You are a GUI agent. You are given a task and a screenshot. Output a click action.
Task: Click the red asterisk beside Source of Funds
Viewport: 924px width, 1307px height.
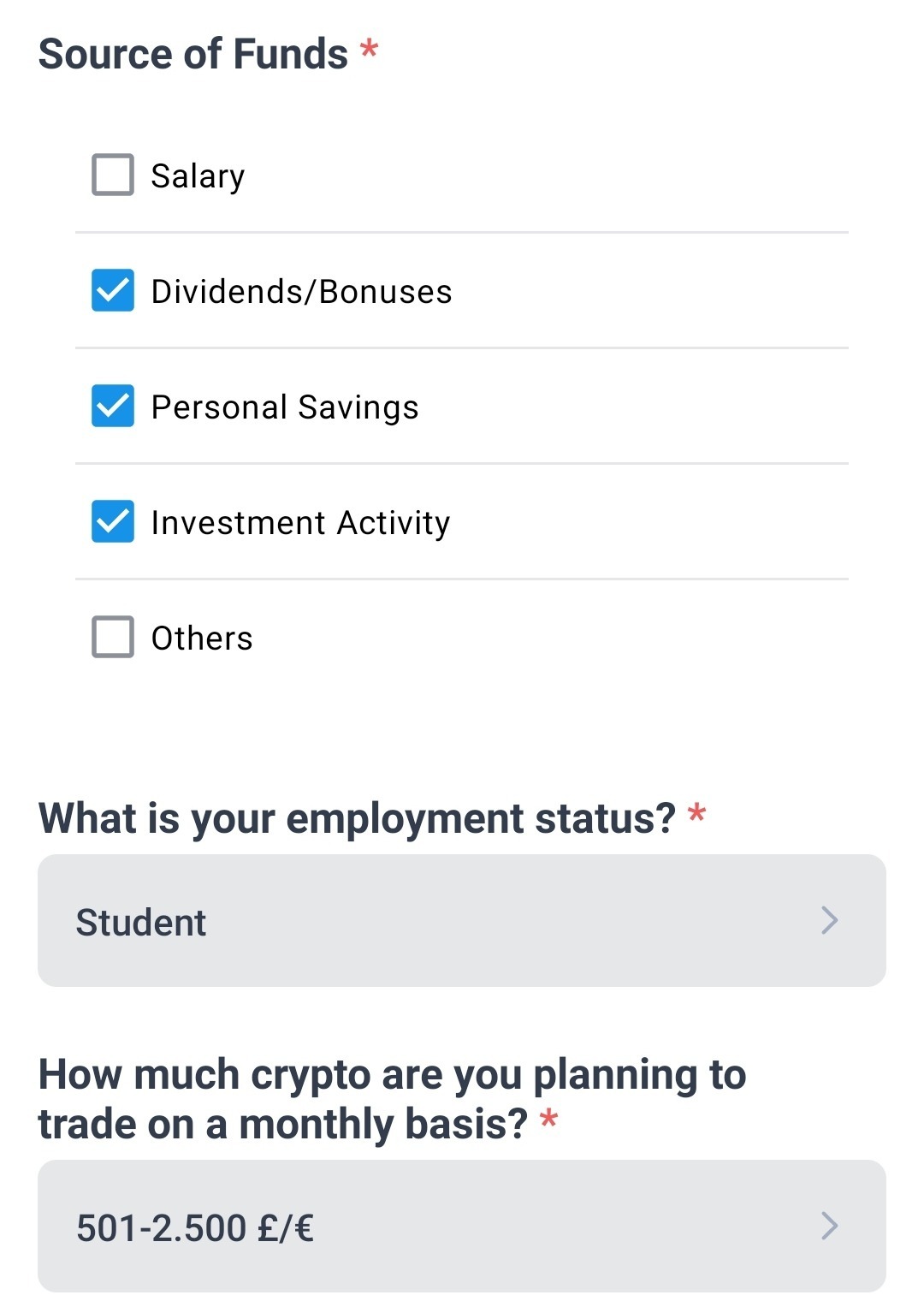tap(369, 49)
